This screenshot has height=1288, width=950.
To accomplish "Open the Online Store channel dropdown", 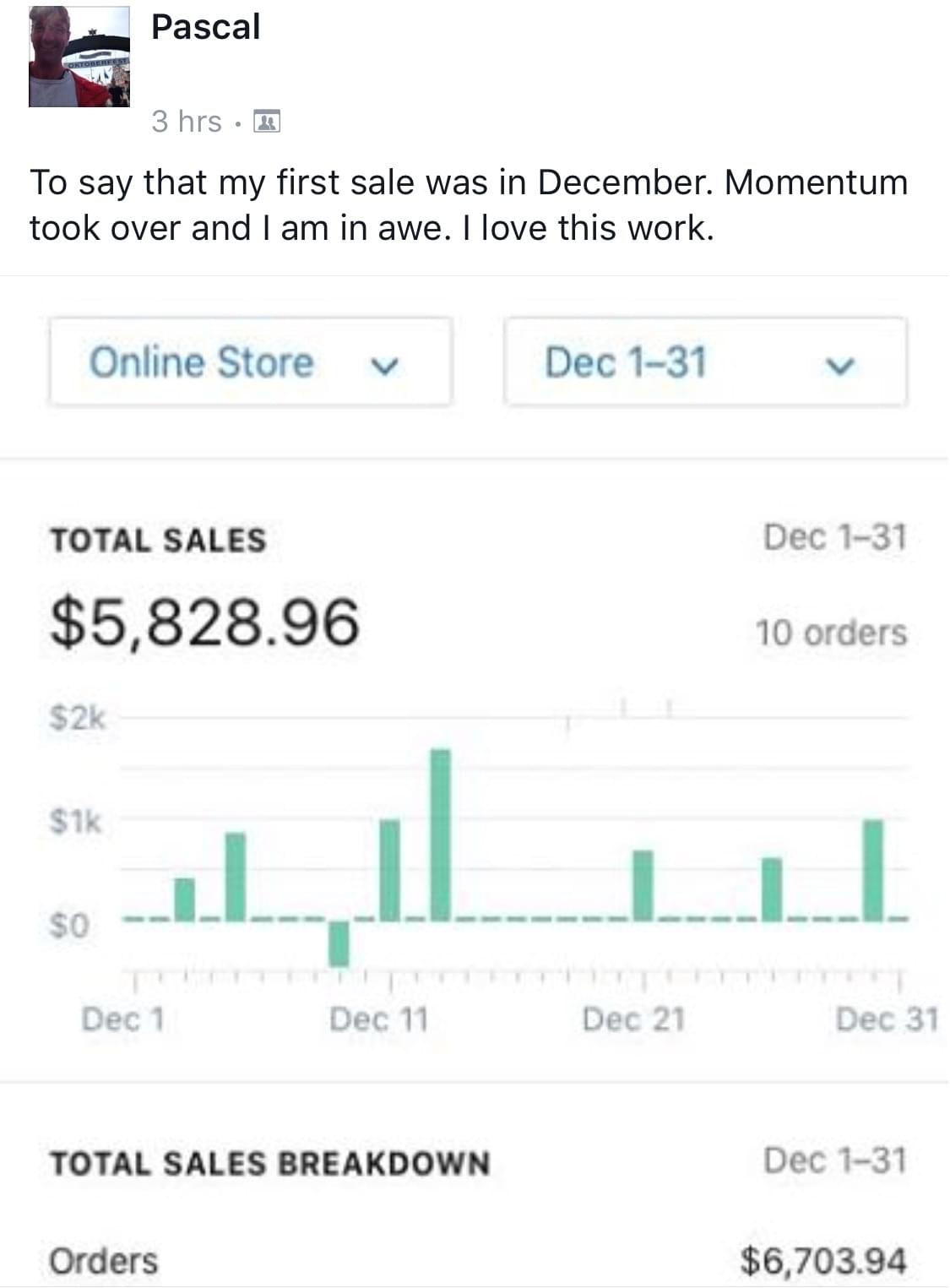I will tap(250, 362).
